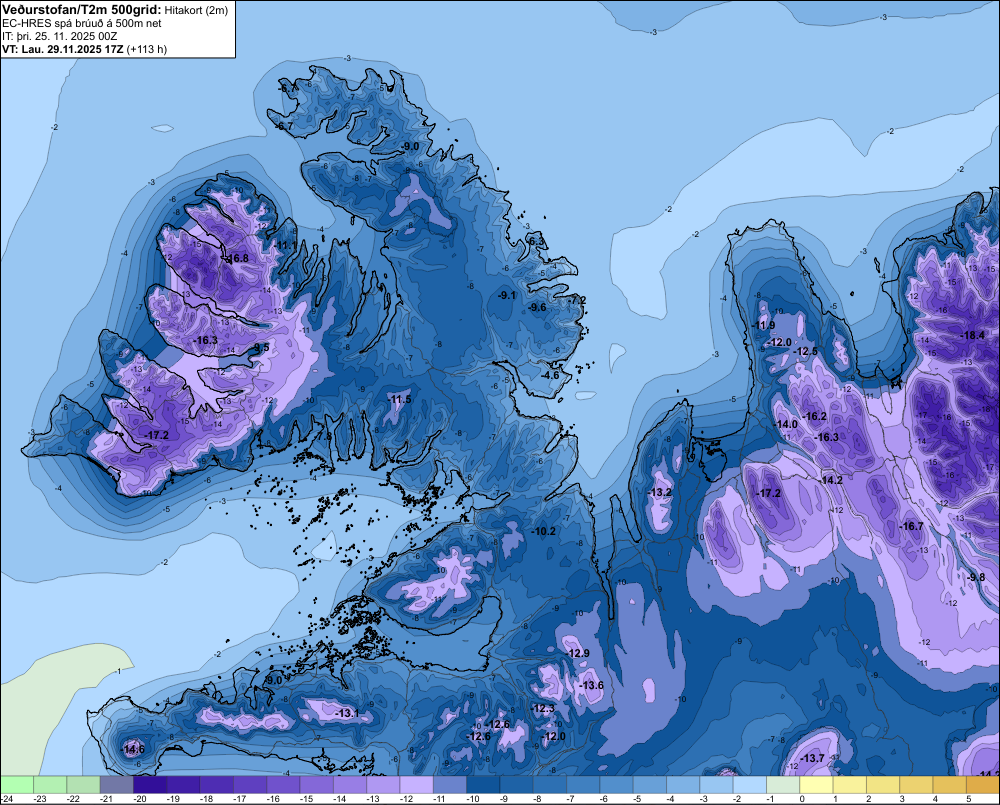The image size is (1000, 805).
Task: Click the '-10.2' temperature value on the map
Action: (543, 531)
